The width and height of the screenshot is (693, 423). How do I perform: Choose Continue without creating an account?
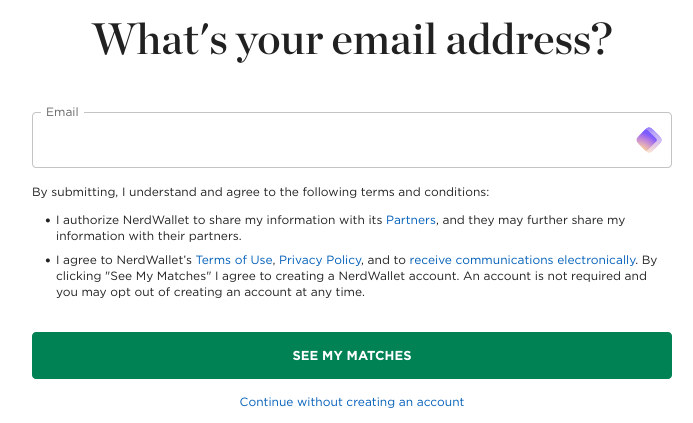point(352,402)
